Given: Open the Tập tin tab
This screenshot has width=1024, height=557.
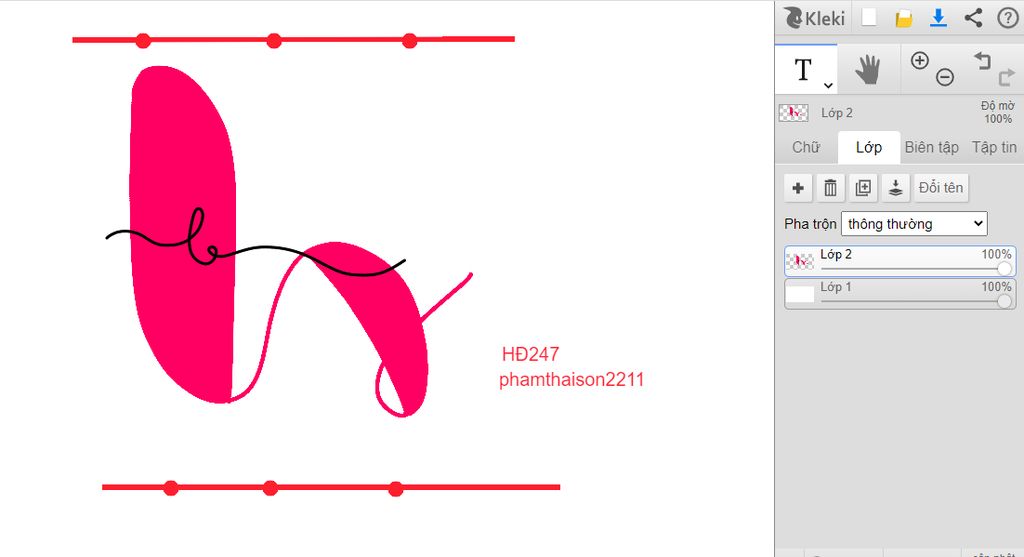Looking at the screenshot, I should point(993,148).
